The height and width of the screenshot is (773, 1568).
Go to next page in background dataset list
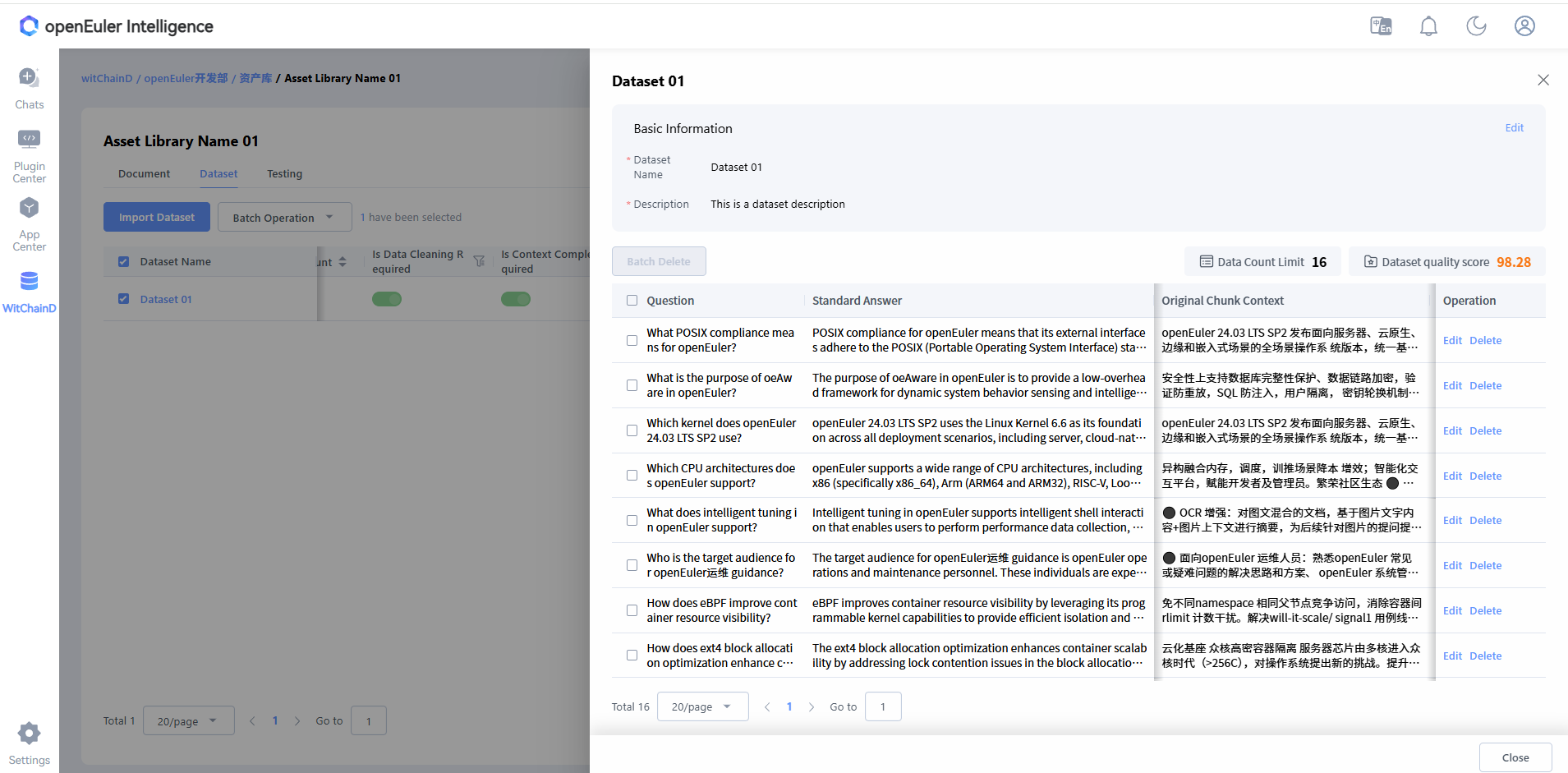297,720
